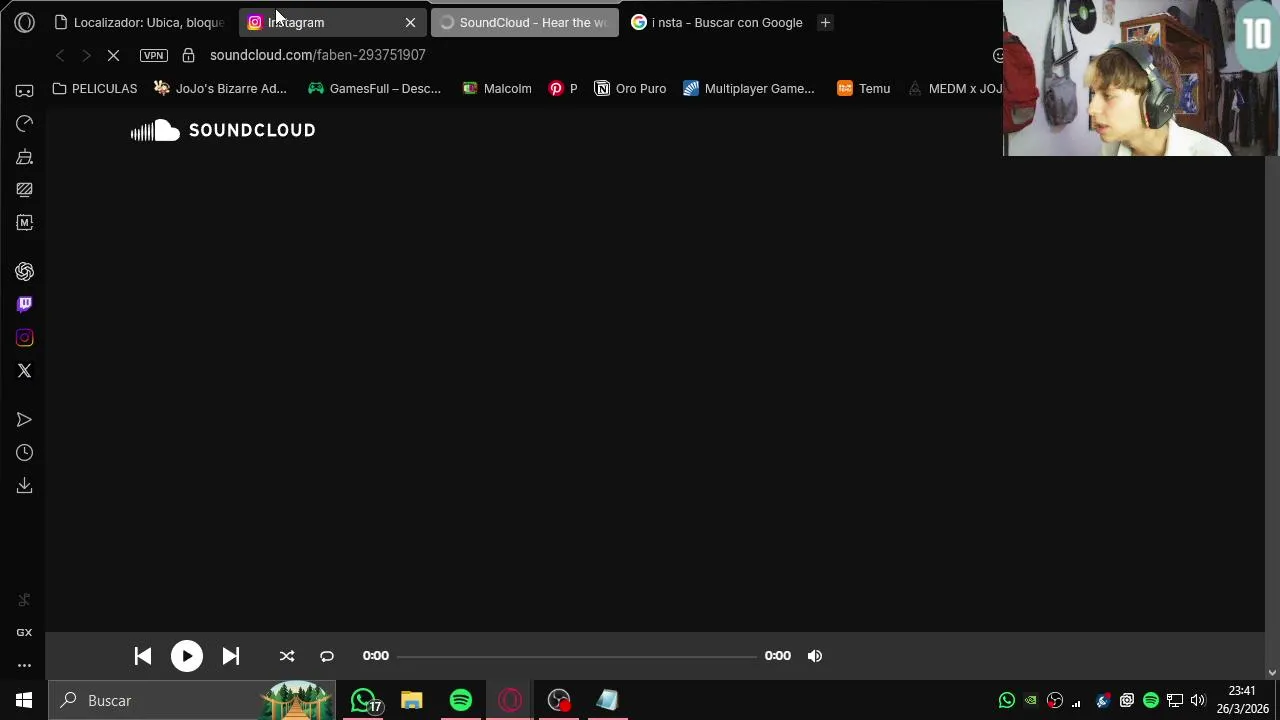Skip to next track in player

click(231, 656)
